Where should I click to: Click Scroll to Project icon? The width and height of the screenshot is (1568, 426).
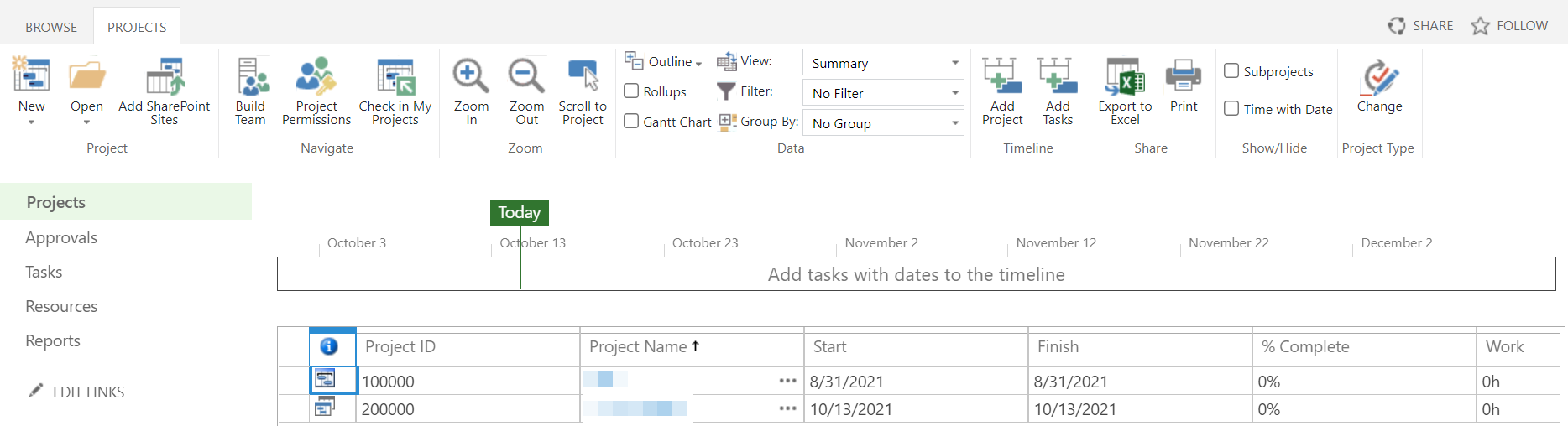coord(583,91)
